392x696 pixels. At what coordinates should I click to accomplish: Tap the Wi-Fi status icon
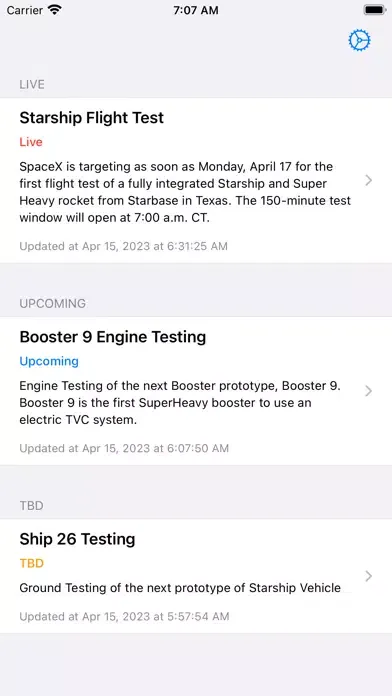point(55,10)
